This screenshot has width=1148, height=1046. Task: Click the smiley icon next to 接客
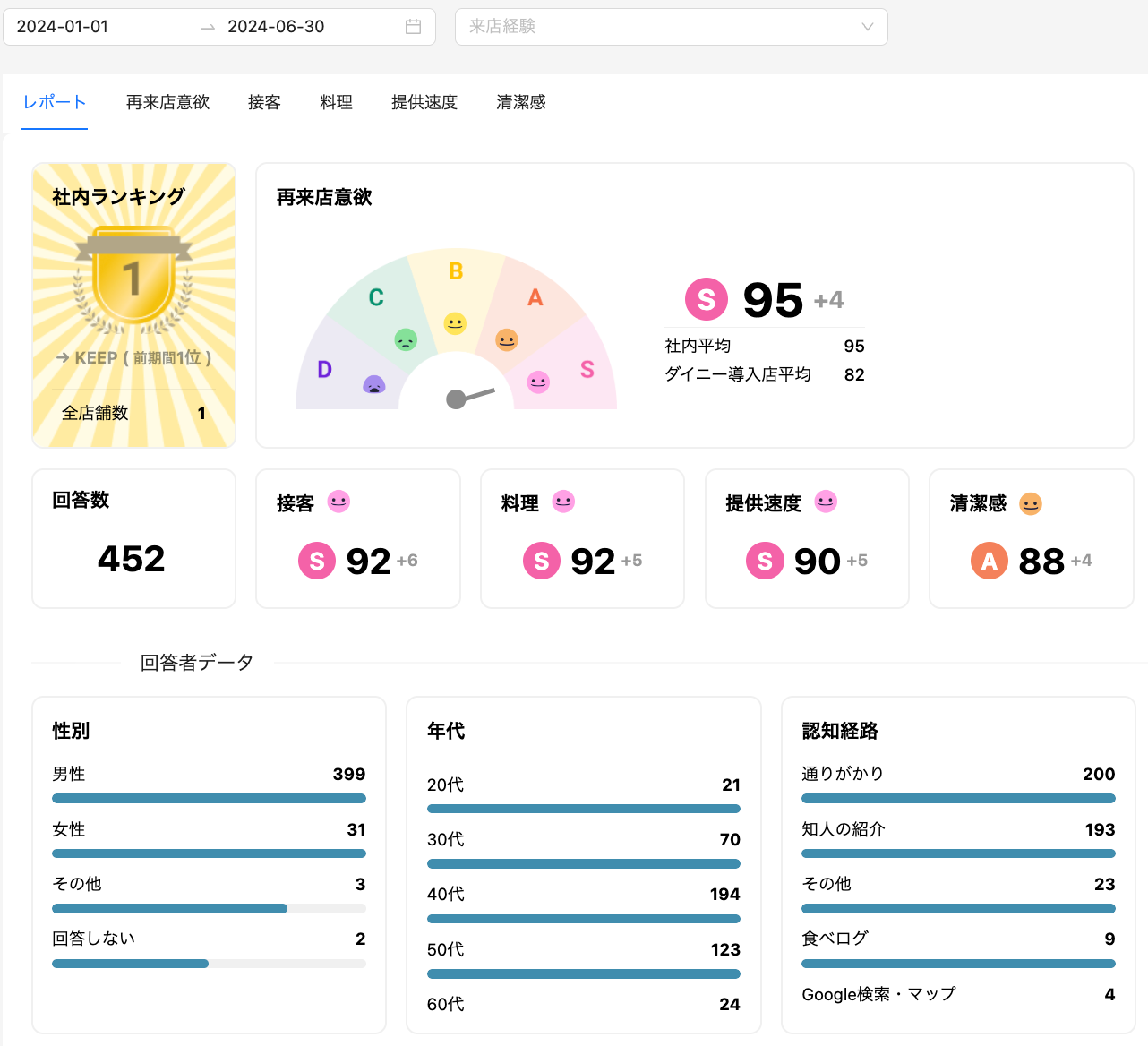coord(338,502)
